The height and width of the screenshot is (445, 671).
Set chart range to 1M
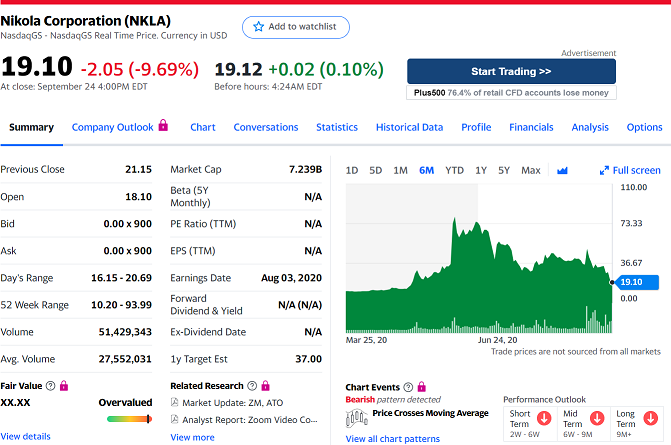[401, 171]
